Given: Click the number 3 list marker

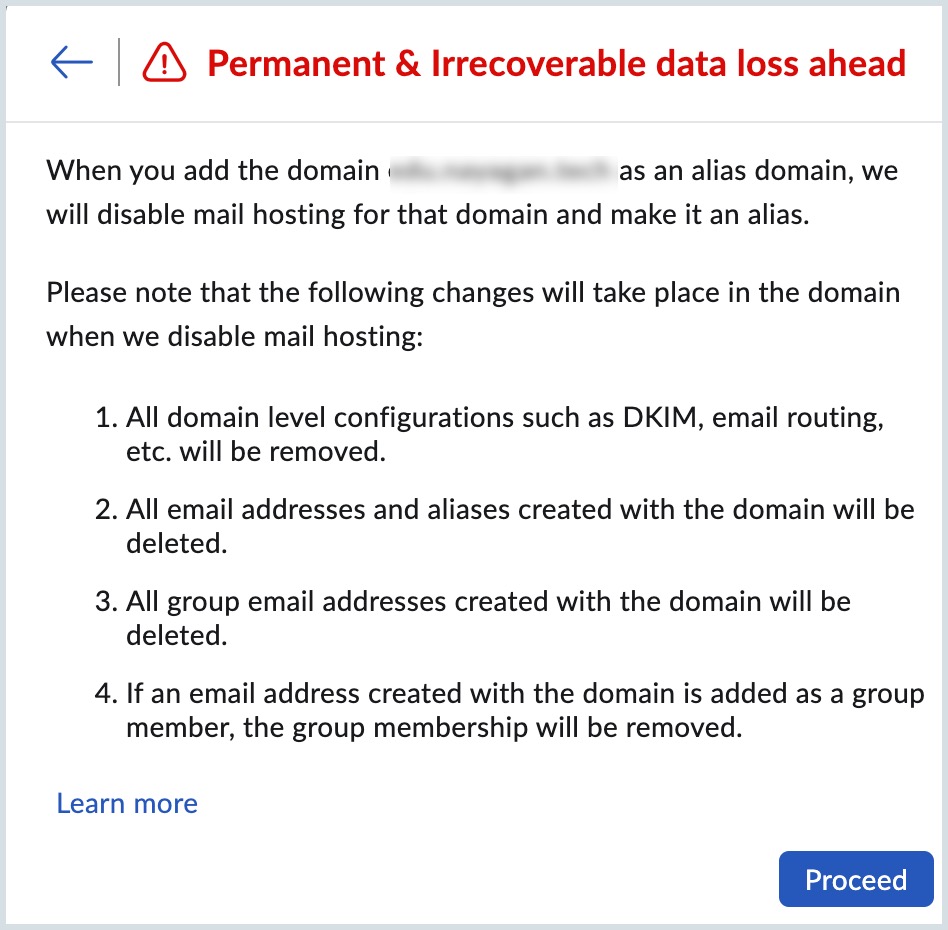Looking at the screenshot, I should point(106,601).
